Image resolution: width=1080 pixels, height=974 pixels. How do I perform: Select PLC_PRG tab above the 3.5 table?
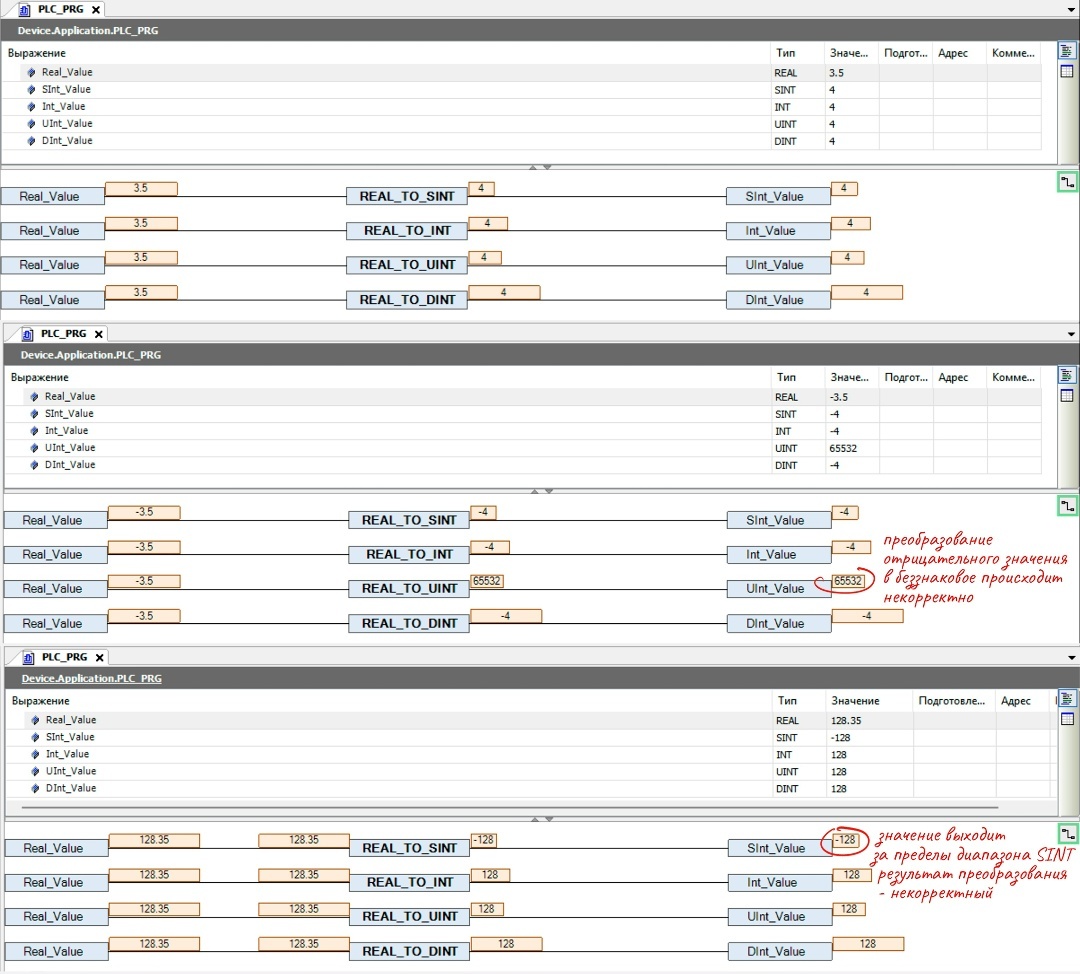(60, 10)
